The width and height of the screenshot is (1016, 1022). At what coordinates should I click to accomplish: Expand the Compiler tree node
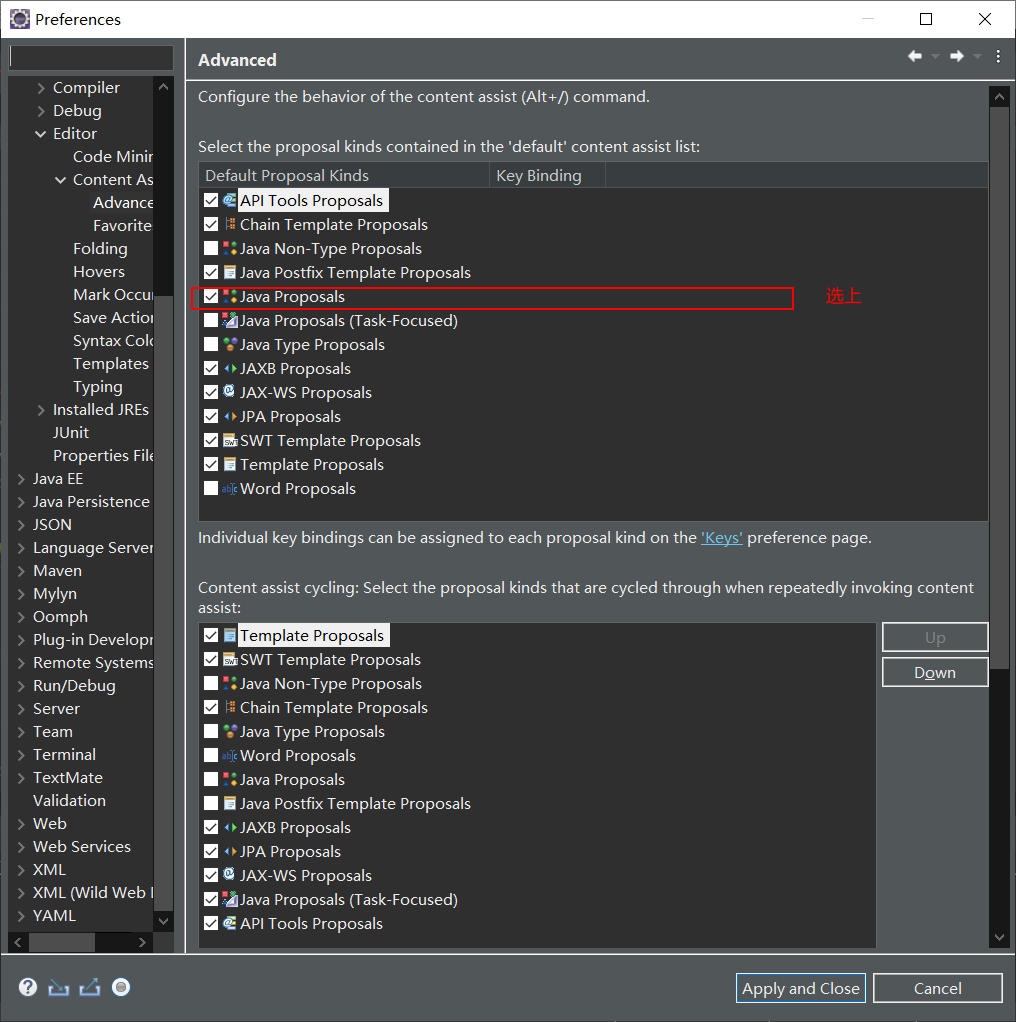[41, 88]
